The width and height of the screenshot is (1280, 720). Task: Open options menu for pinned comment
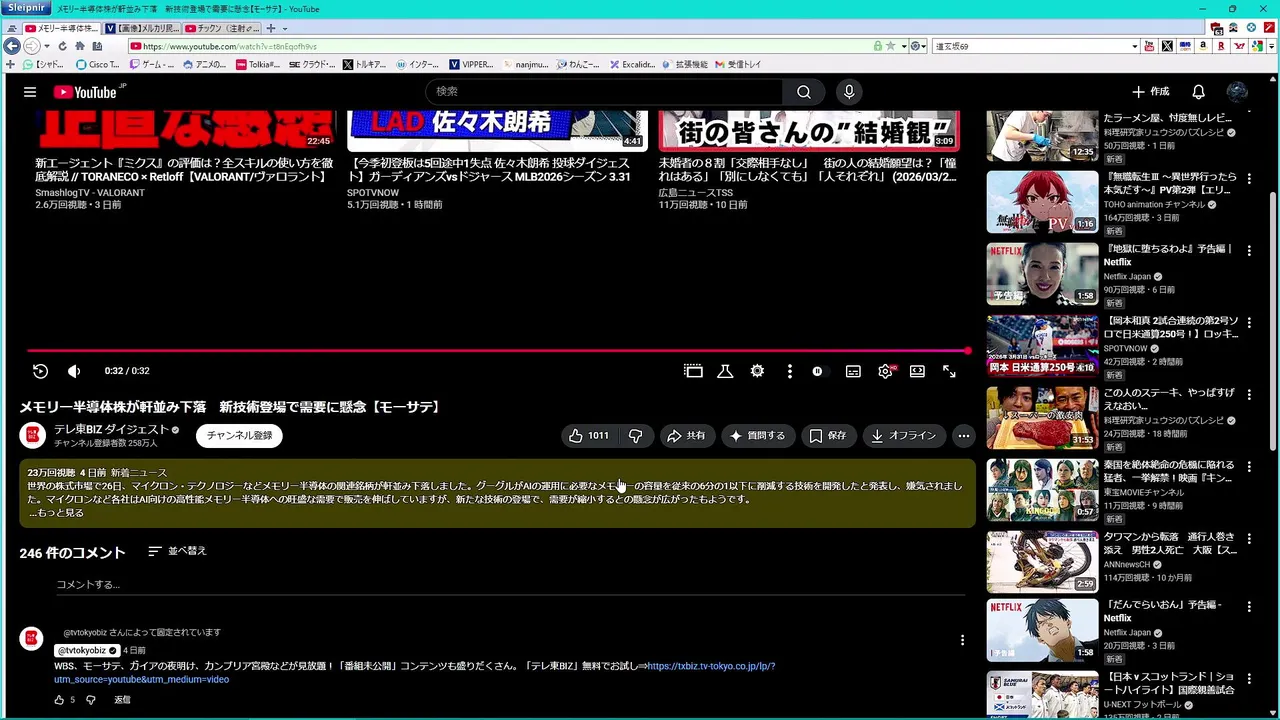[962, 640]
